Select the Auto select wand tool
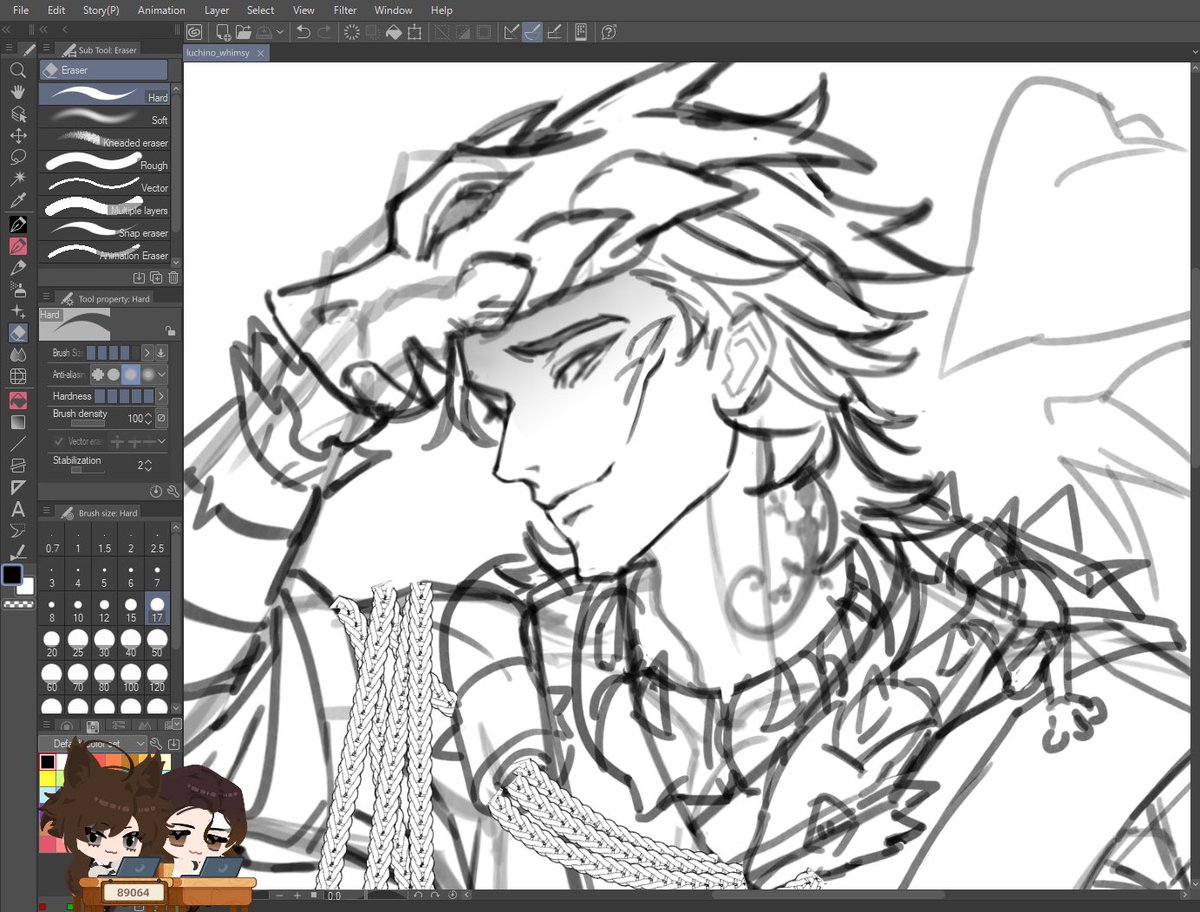 point(17,178)
